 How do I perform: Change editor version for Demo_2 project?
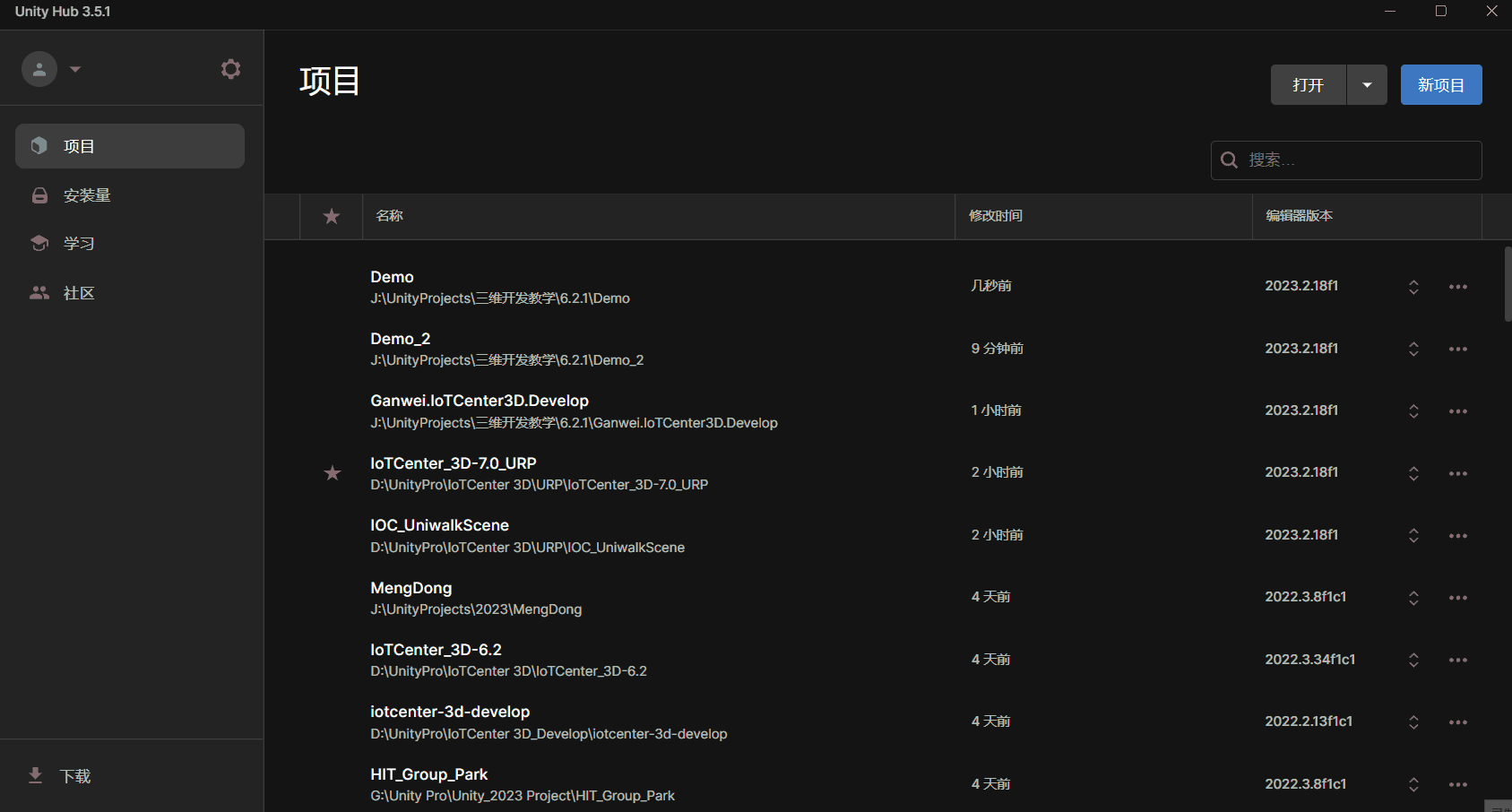tap(1413, 349)
